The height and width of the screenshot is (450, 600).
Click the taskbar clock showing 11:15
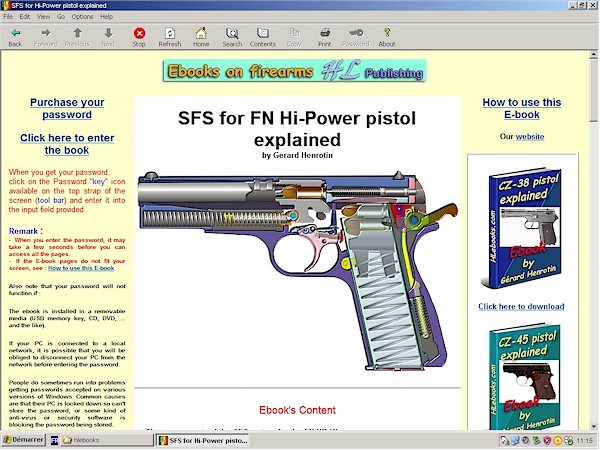584,440
